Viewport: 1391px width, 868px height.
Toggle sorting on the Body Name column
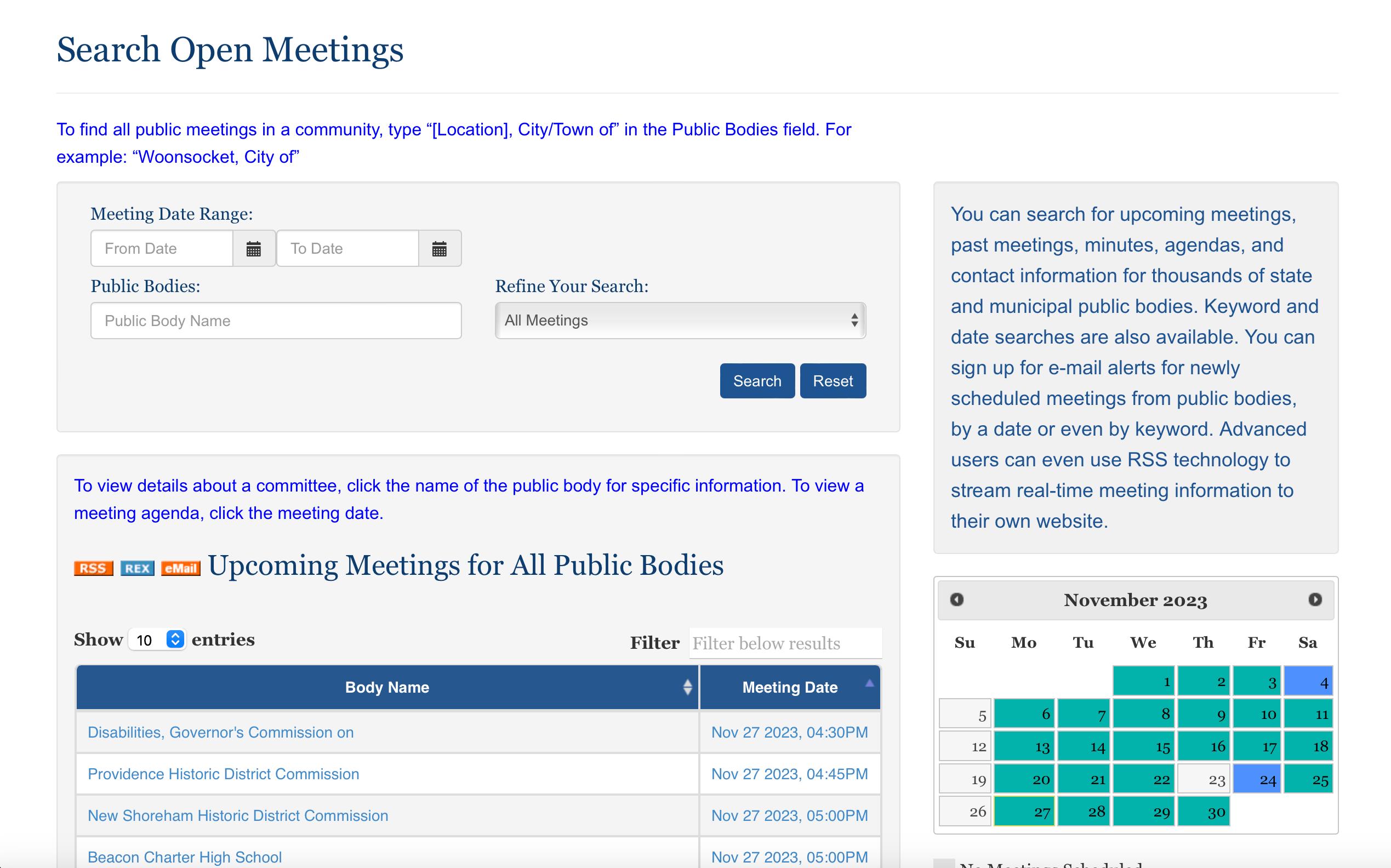pos(687,687)
